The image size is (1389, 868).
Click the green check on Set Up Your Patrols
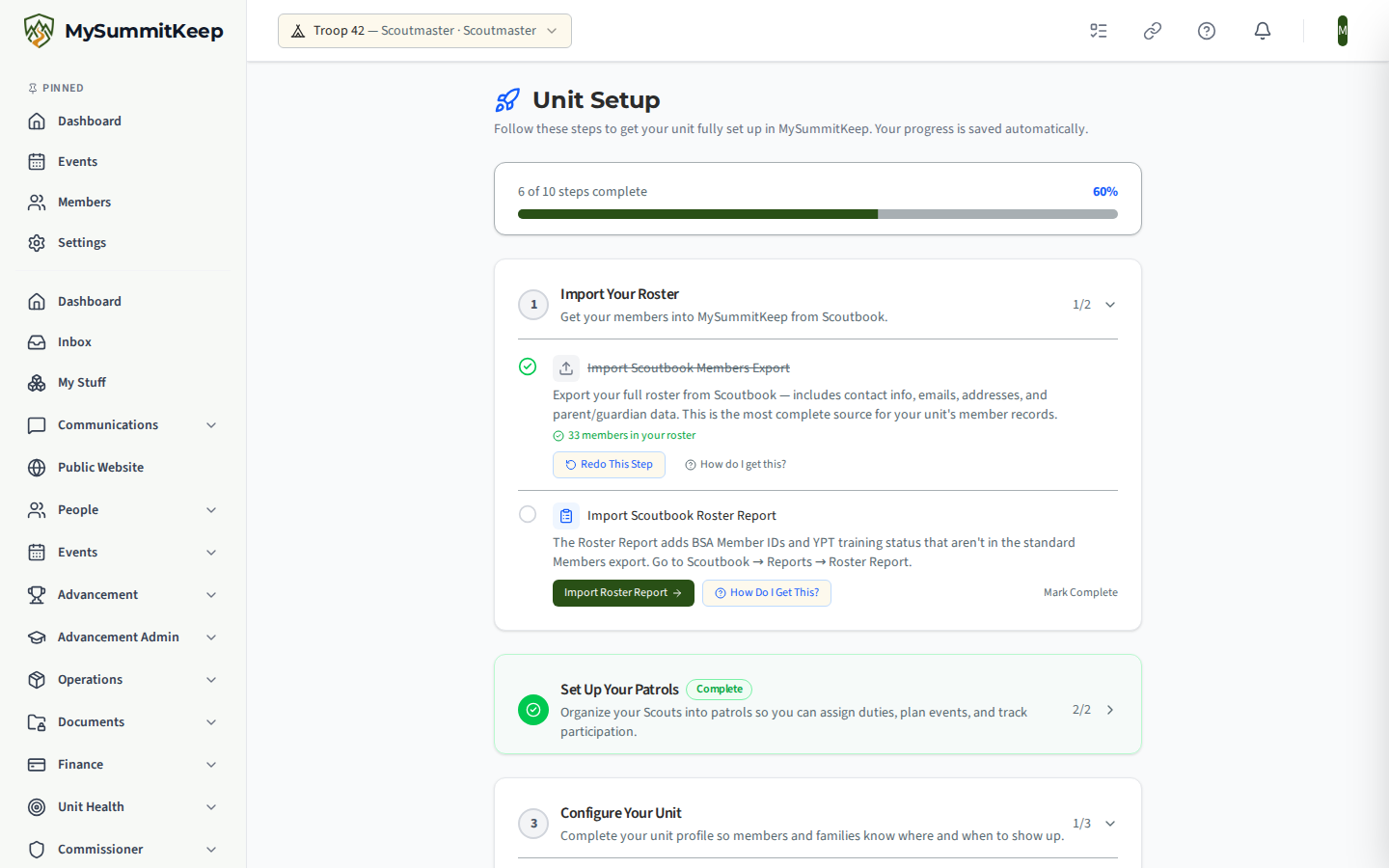click(x=533, y=710)
